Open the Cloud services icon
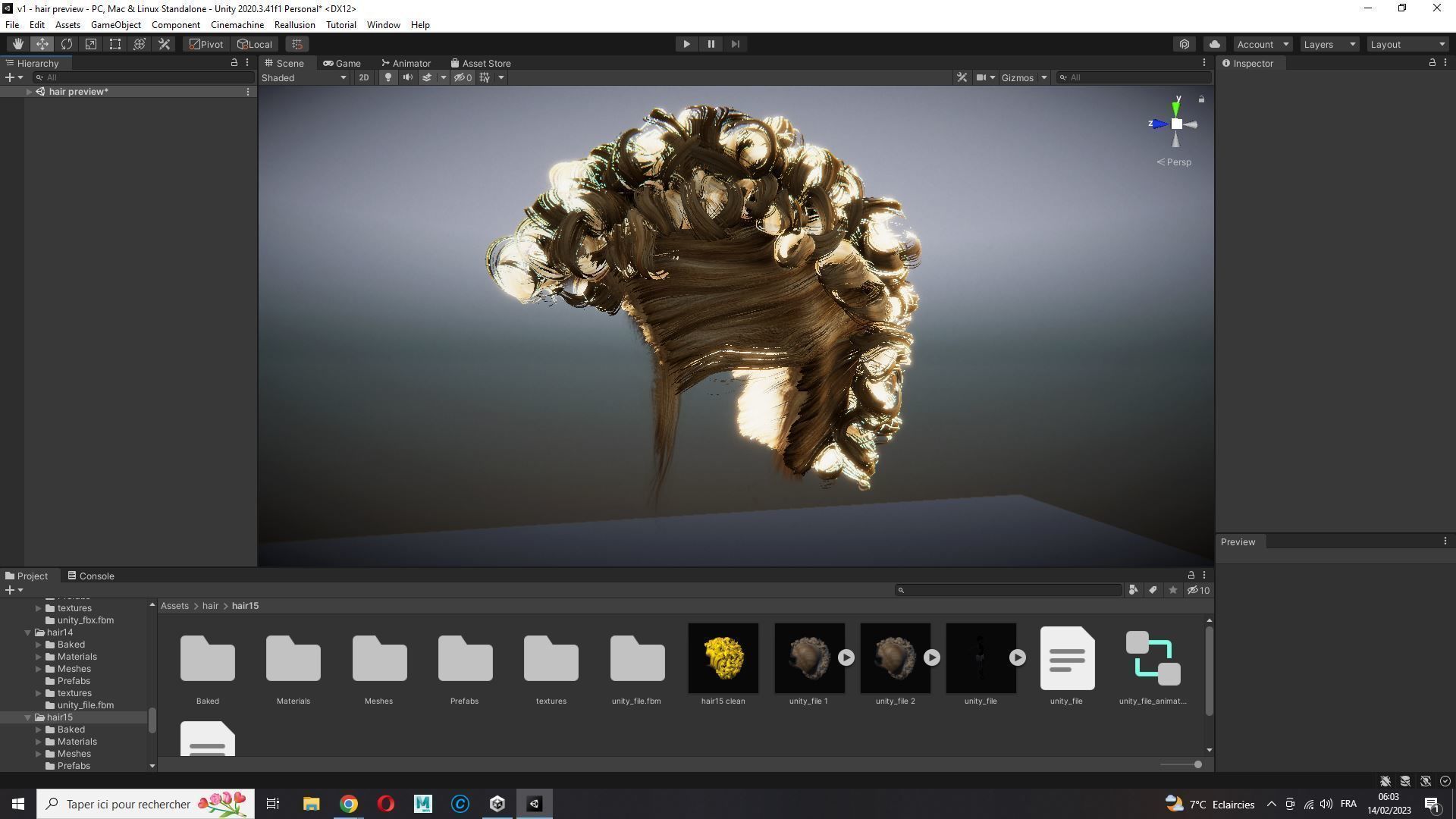The width and height of the screenshot is (1456, 819). click(x=1214, y=44)
